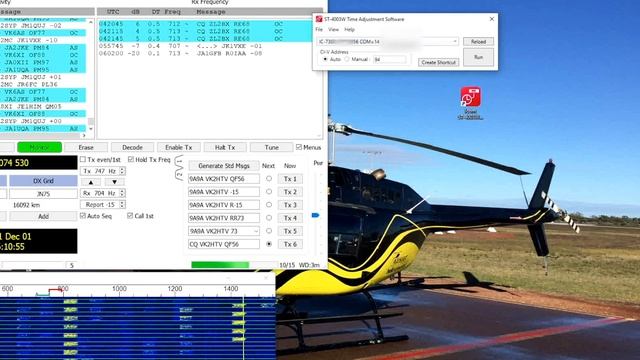Close the ST-4003W Time Adjustment window
The height and width of the screenshot is (360, 640).
point(491,19)
